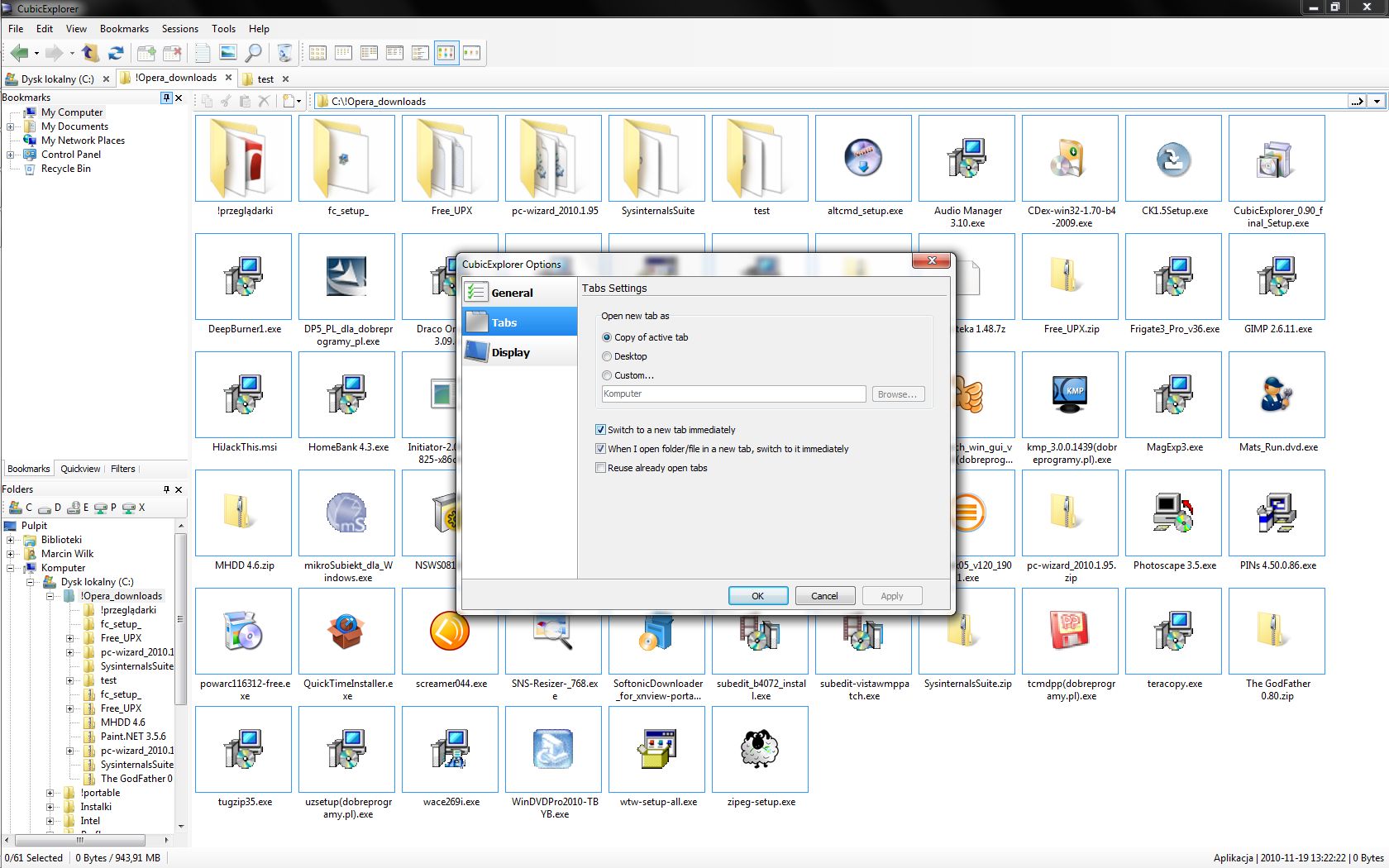Open the Bookmarks menu

(x=124, y=28)
